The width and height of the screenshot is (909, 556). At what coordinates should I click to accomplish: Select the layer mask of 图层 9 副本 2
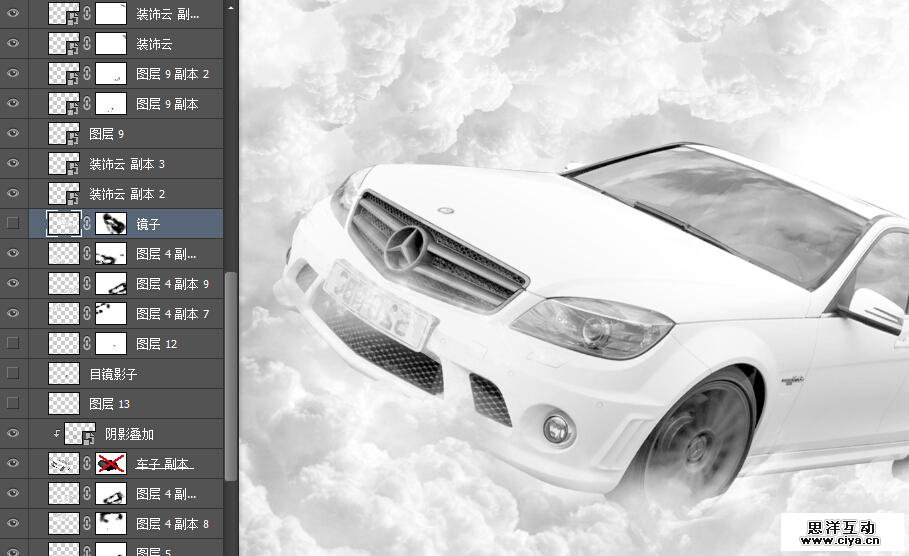click(111, 74)
